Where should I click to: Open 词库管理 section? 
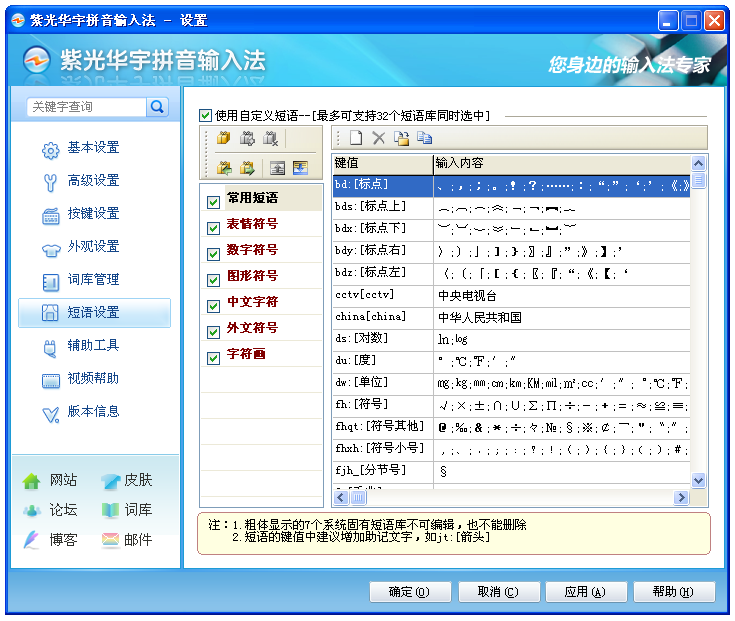pos(93,279)
